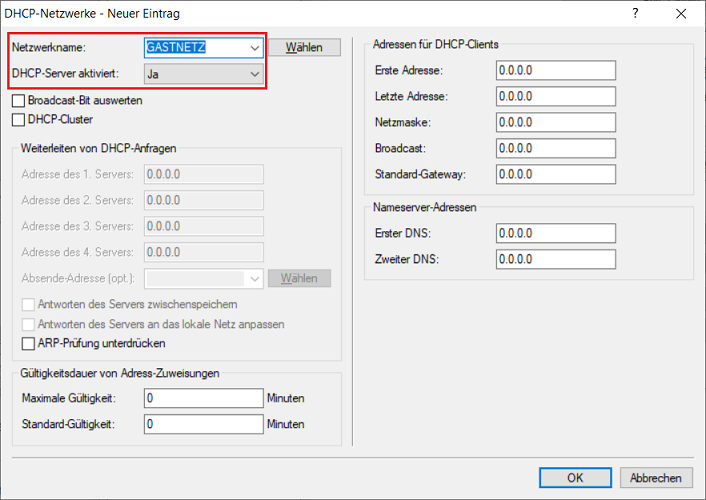Viewport: 706px width, 500px height.
Task: Cancel with the Abbrechen button
Action: 656,478
